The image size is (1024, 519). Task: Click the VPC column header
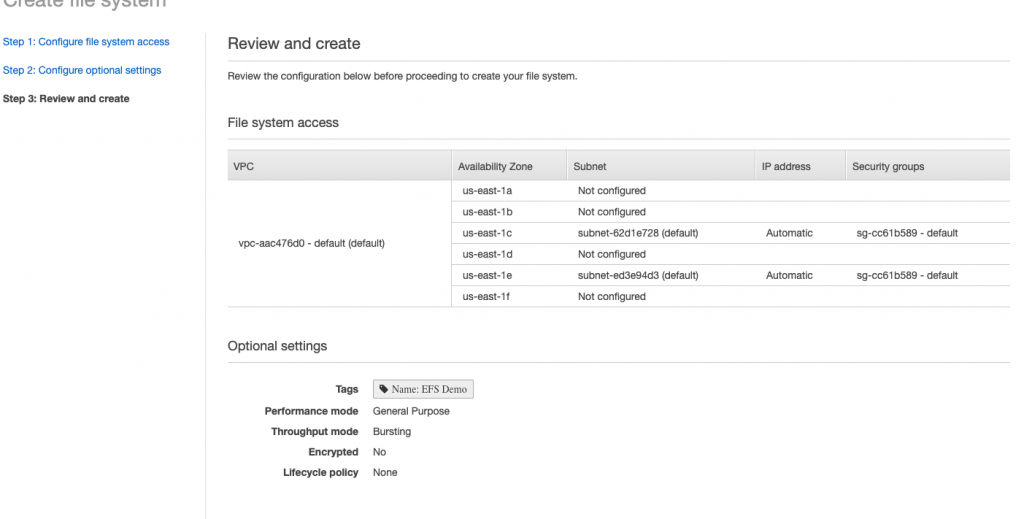click(243, 166)
